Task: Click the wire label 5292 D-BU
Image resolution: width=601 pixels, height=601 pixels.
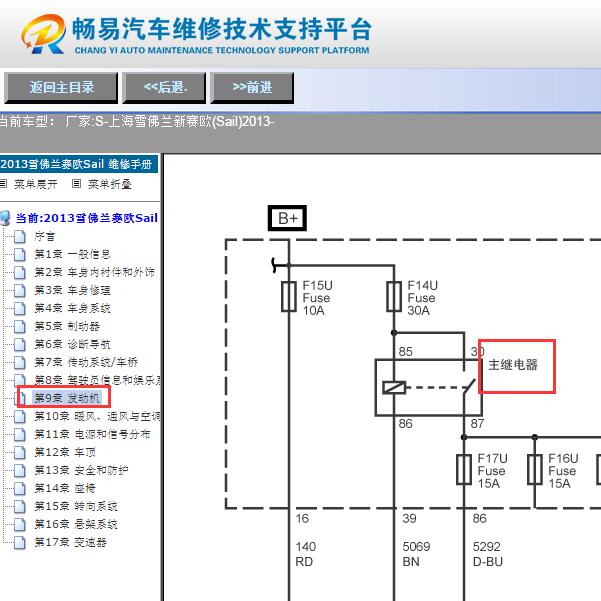Action: coord(488,554)
